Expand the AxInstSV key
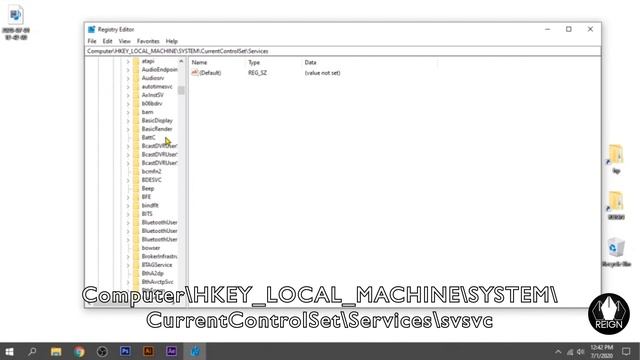This screenshot has width=640, height=360. click(128, 95)
